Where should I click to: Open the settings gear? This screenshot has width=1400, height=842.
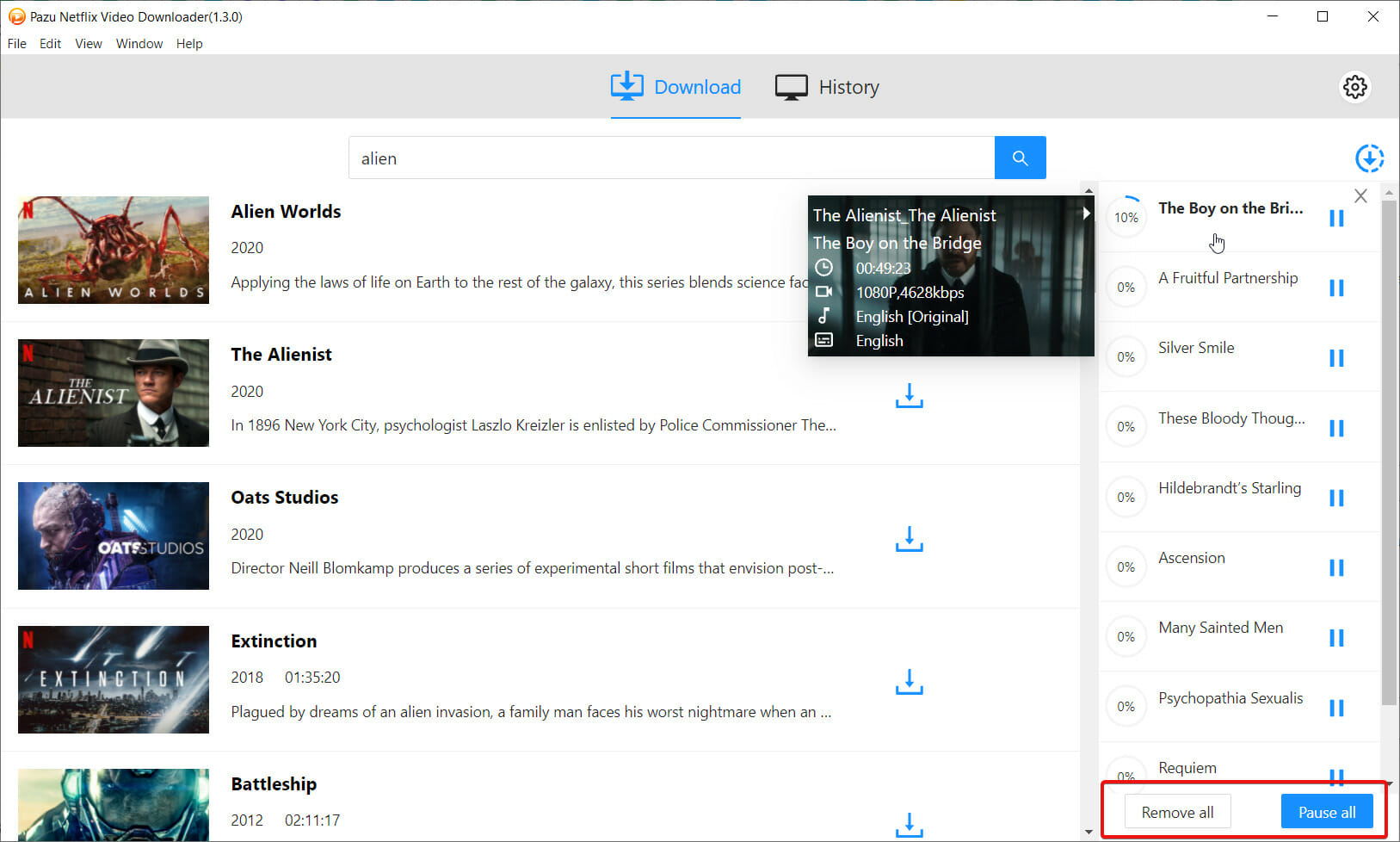[x=1354, y=87]
